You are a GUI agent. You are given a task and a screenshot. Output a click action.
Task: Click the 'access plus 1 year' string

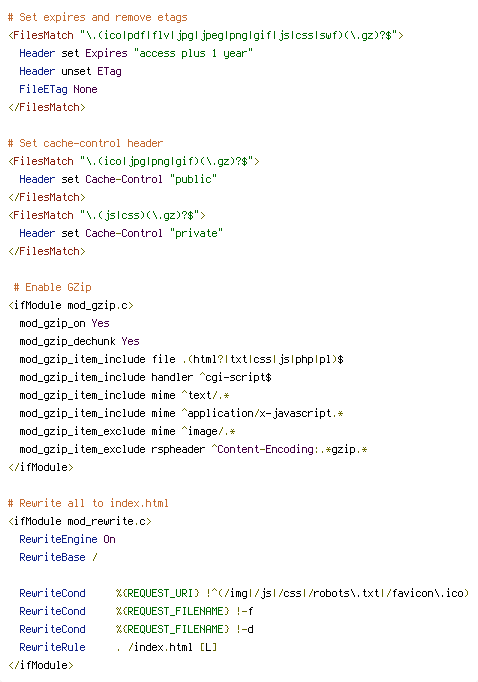point(193,53)
